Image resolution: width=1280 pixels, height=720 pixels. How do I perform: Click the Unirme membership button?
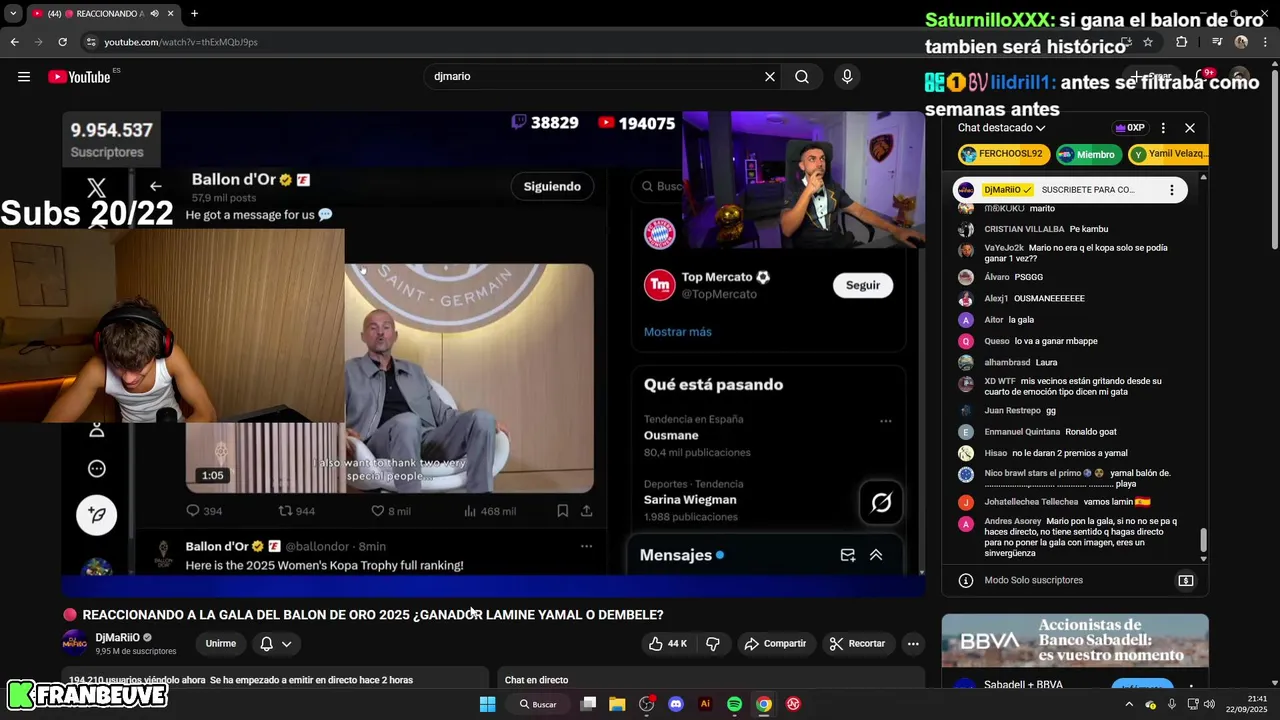221,644
